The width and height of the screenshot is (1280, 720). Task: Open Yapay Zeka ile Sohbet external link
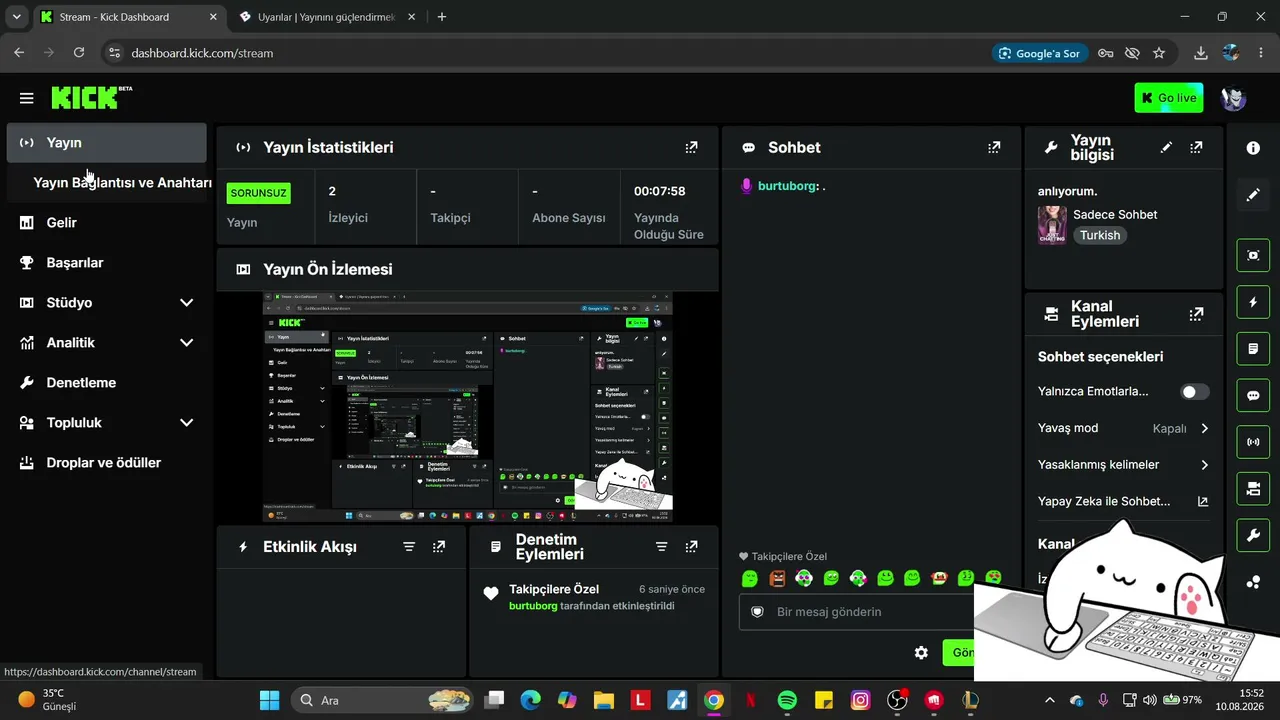point(1203,502)
